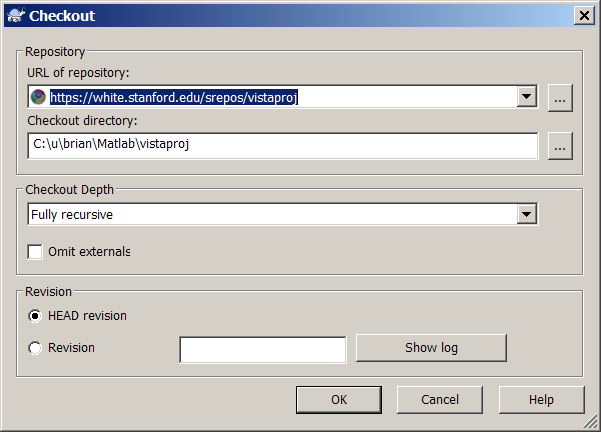
Task: Click inside the repository URL text field
Action: click(280, 97)
